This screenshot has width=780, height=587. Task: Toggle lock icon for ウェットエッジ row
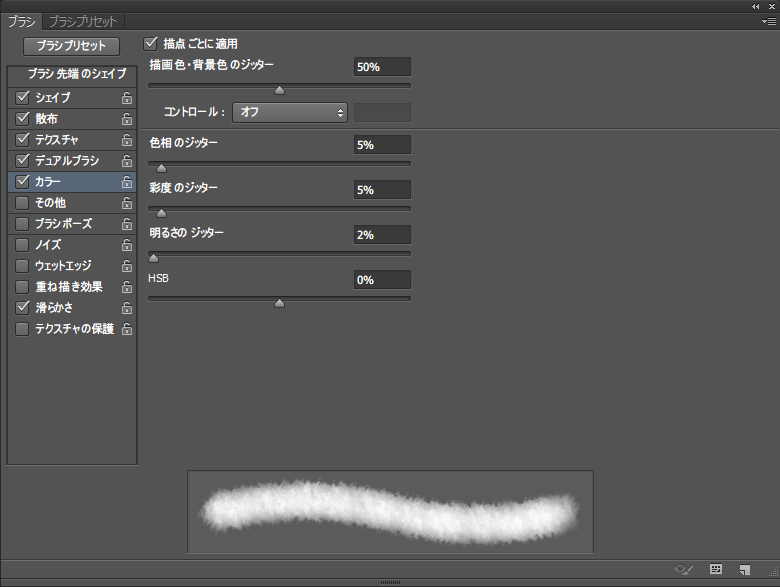point(127,266)
